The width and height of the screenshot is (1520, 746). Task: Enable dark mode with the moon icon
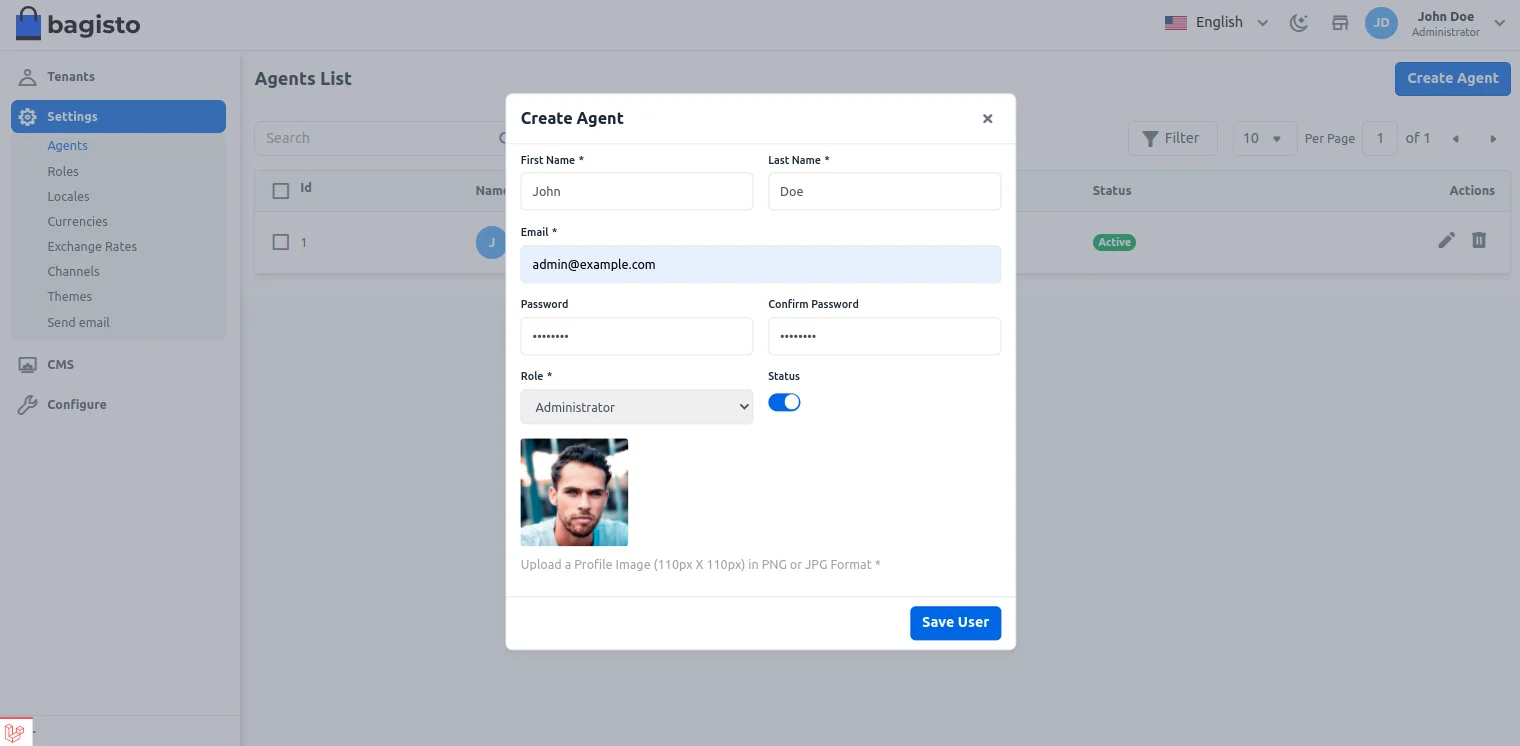[1298, 22]
